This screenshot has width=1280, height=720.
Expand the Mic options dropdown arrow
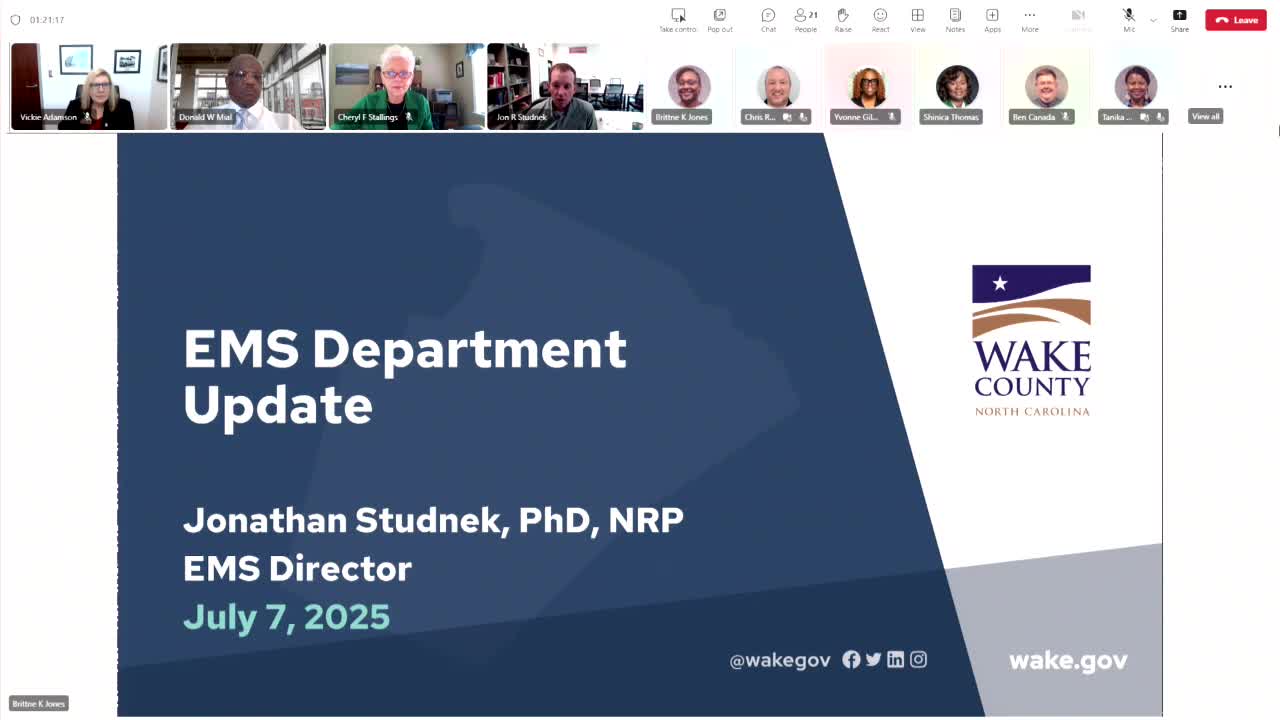click(1153, 20)
